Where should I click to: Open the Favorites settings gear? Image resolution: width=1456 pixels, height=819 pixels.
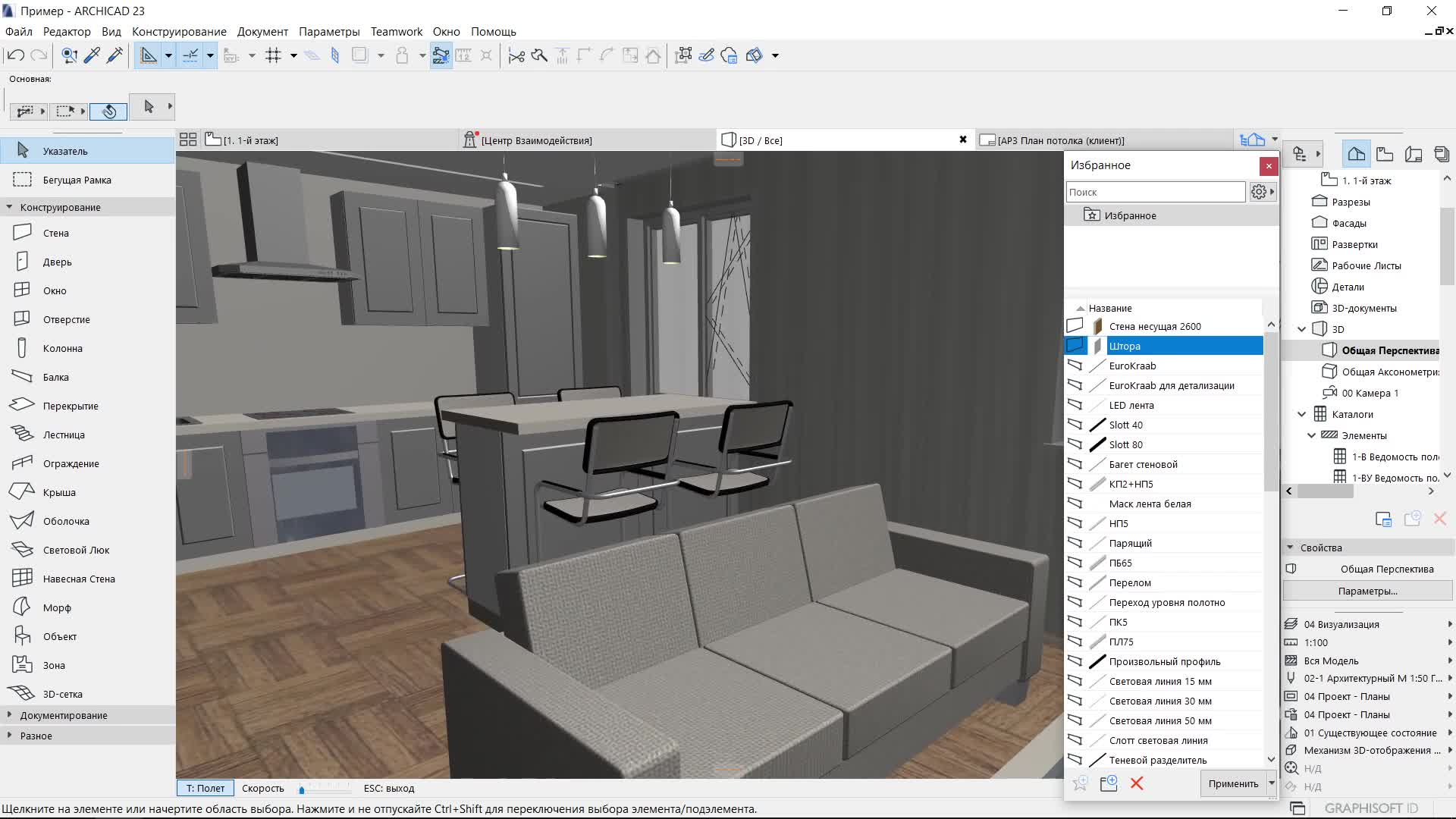click(1258, 192)
